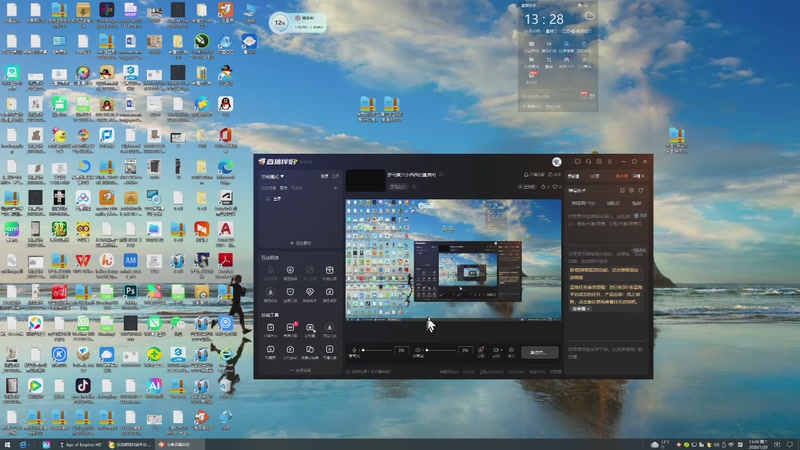Viewport: 800px width, 450px height.
Task: Open the live companion taskbar button
Action: coord(180,444)
